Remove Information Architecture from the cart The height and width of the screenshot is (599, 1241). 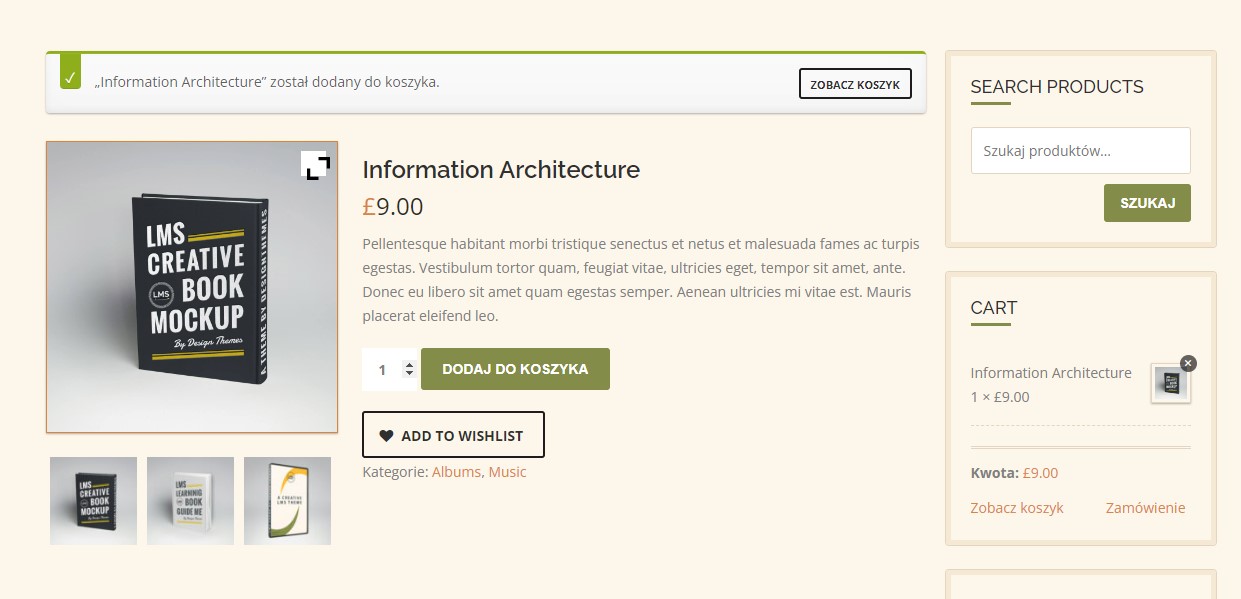1188,363
